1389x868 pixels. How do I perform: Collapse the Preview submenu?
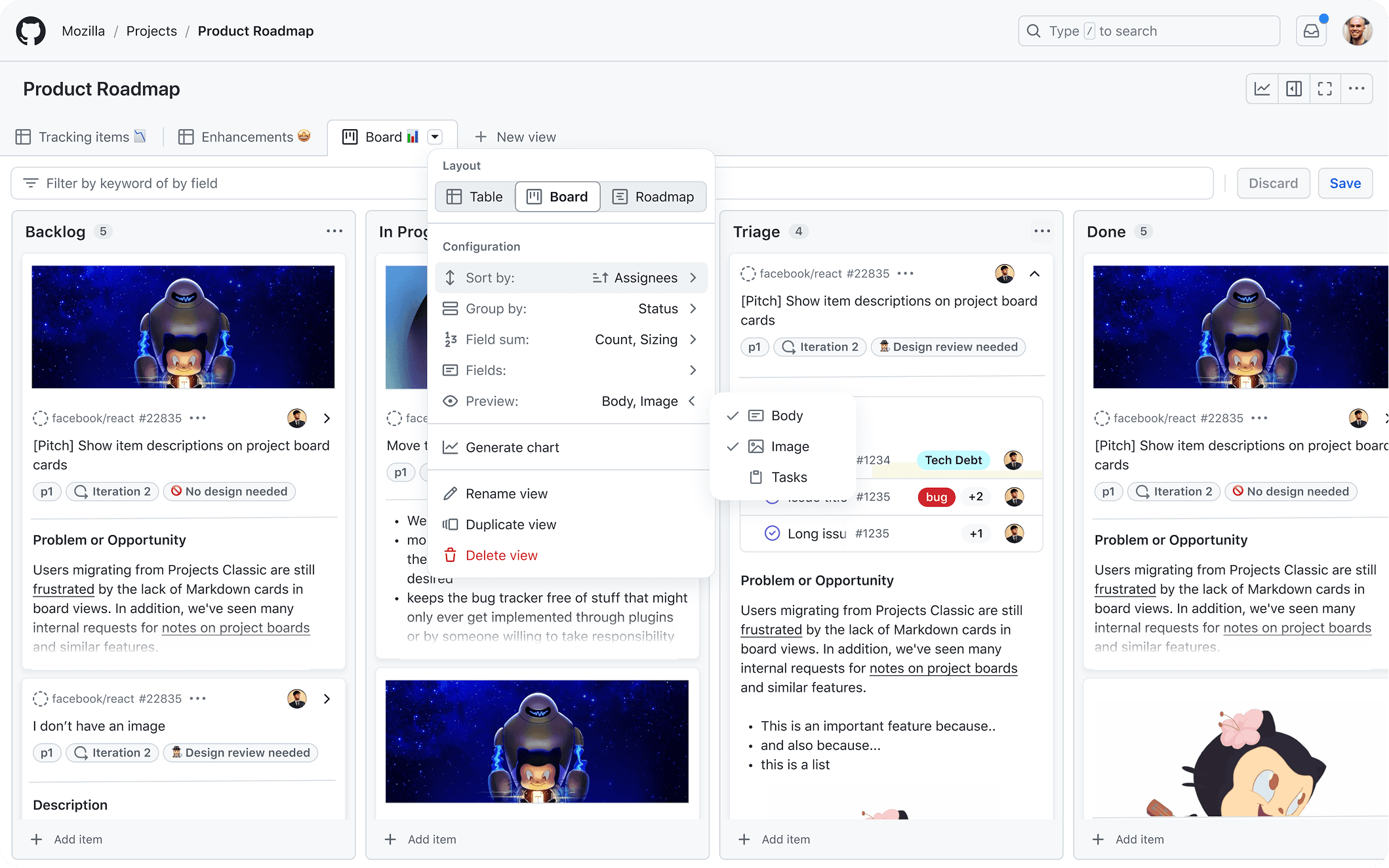tap(571, 401)
